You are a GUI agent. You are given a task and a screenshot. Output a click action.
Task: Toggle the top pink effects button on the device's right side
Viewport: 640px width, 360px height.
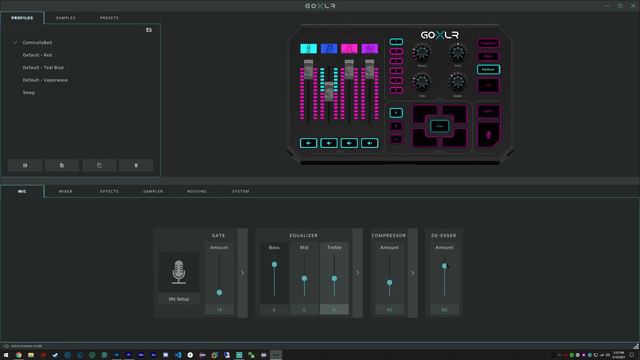[x=488, y=43]
